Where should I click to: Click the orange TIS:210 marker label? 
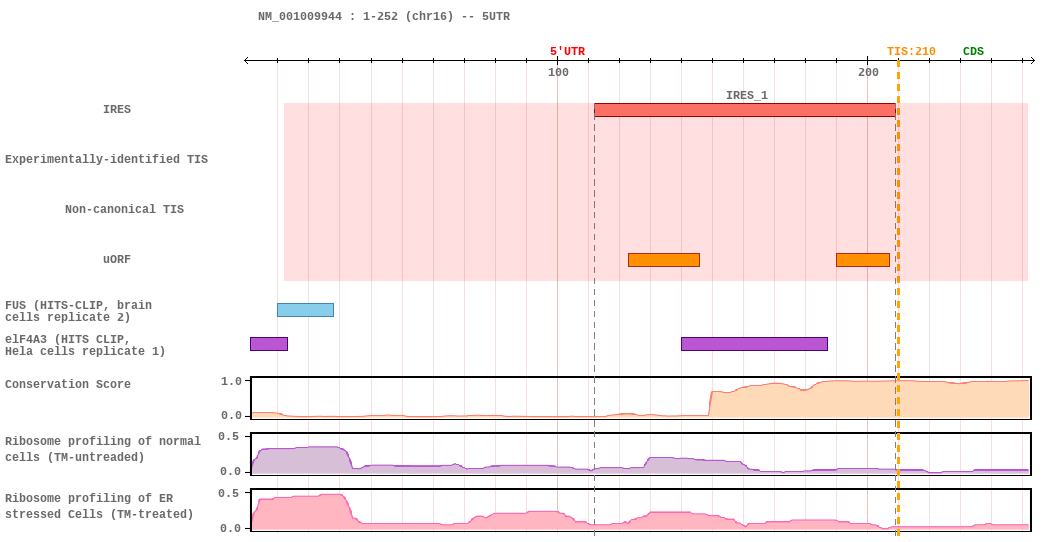911,52
